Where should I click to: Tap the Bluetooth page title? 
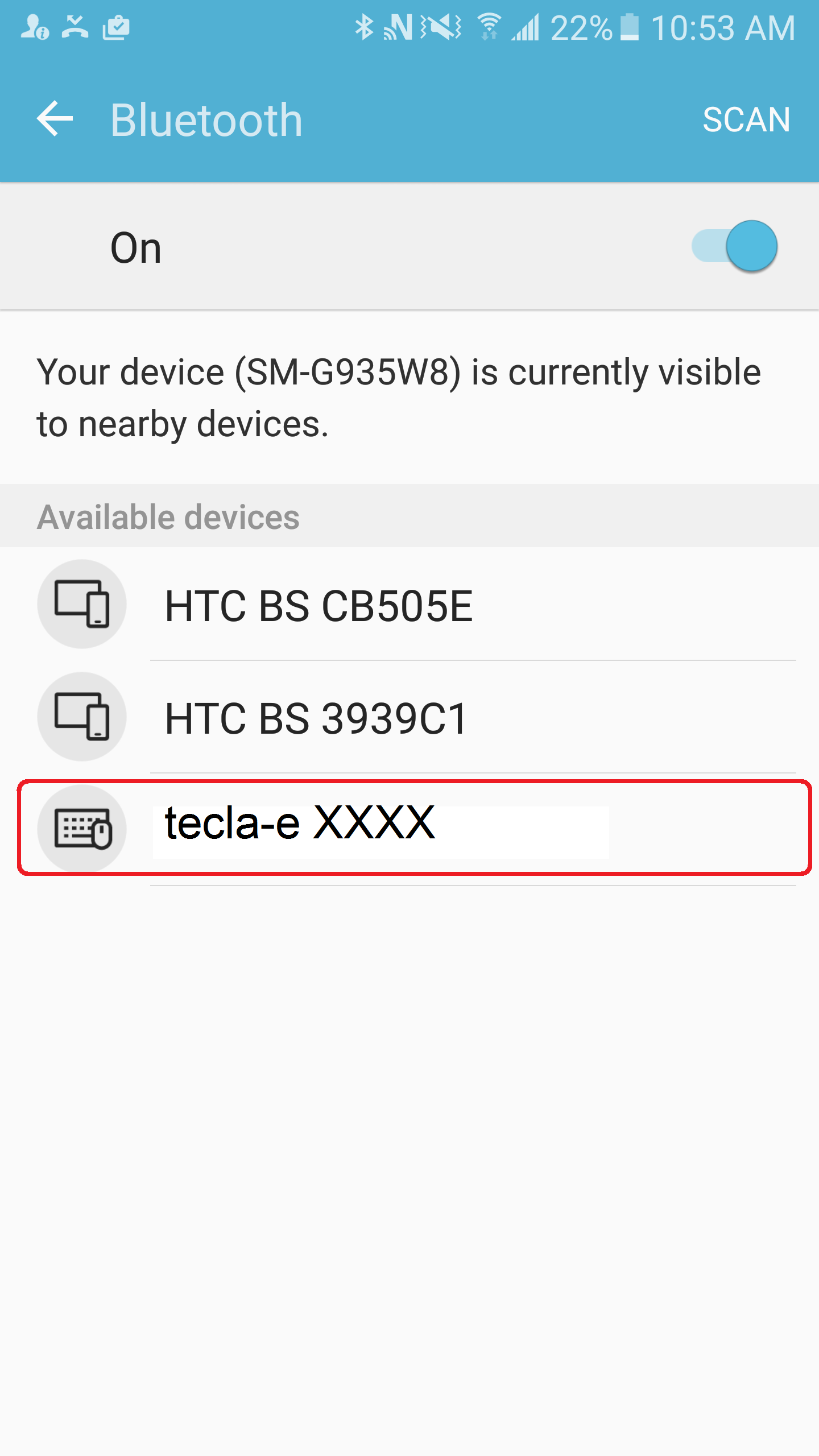[x=206, y=120]
